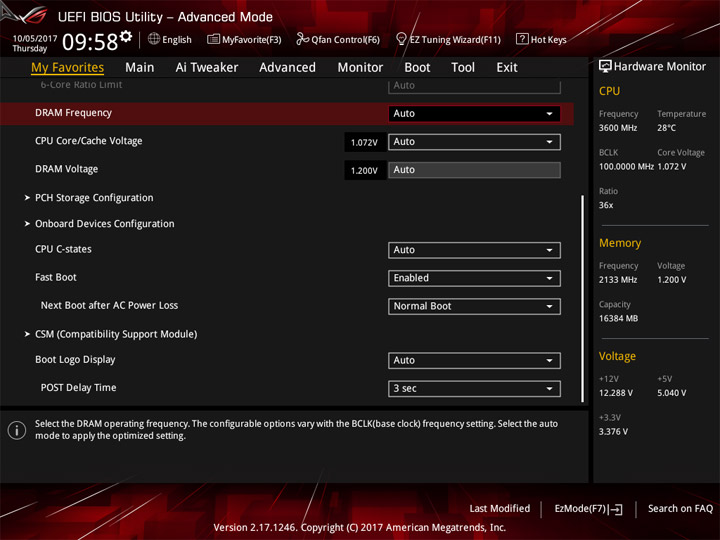Select the CPU C-states label
The height and width of the screenshot is (540, 720).
(x=63, y=249)
